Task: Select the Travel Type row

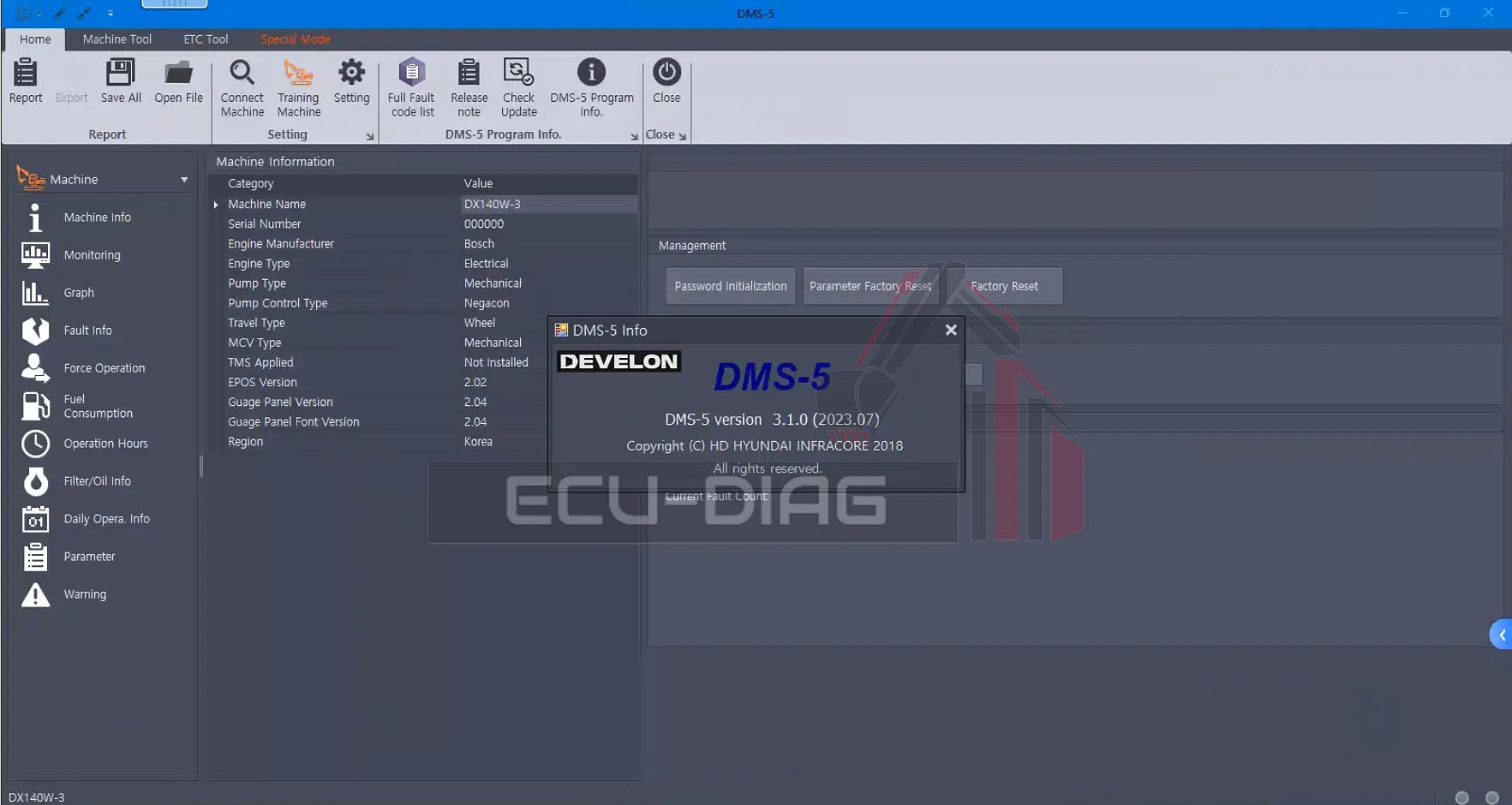Action: tap(425, 323)
